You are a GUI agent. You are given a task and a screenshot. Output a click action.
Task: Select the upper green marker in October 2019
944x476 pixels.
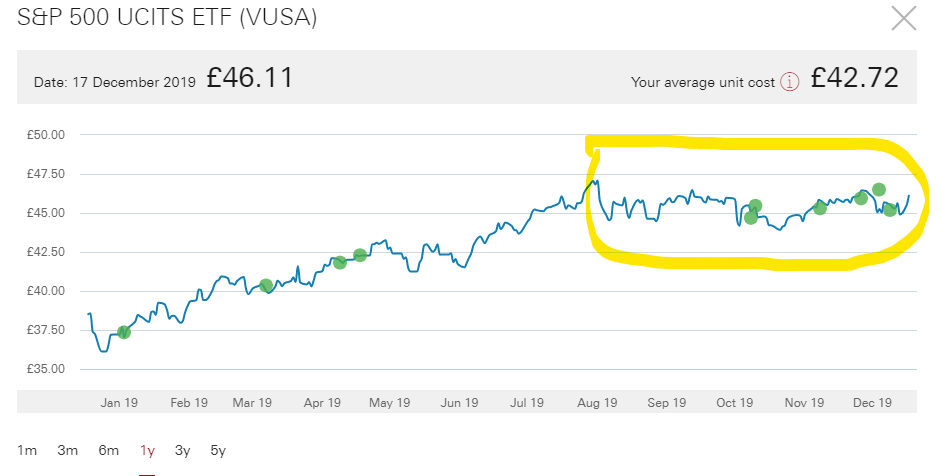coord(756,206)
